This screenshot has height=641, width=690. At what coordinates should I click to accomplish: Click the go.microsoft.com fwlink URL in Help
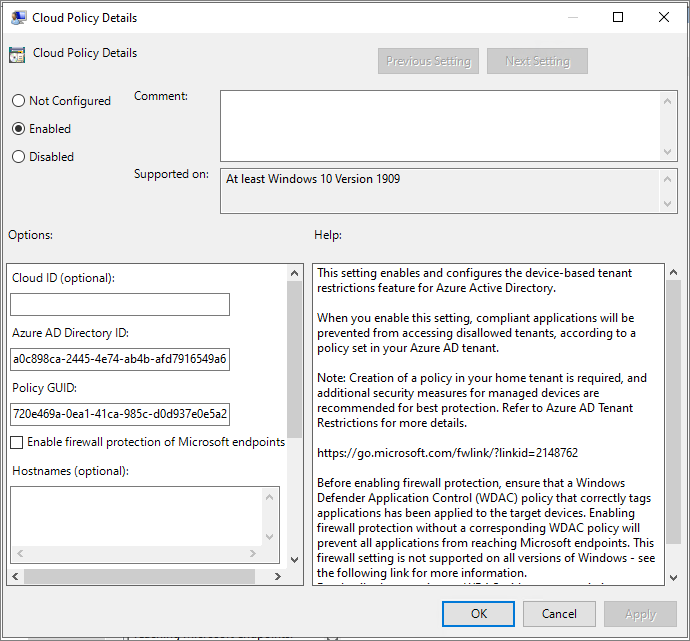pos(447,453)
